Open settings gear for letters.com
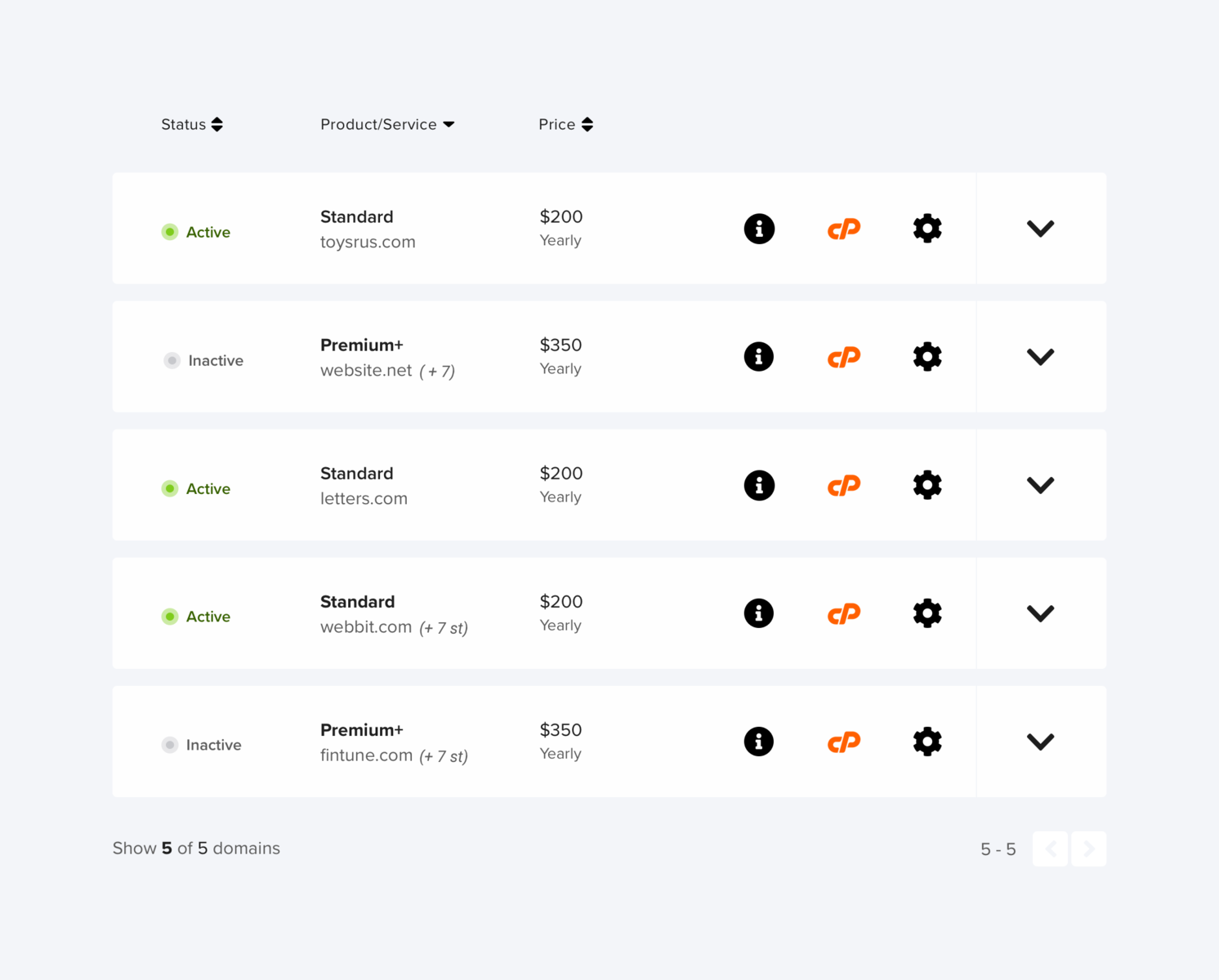 (x=927, y=485)
